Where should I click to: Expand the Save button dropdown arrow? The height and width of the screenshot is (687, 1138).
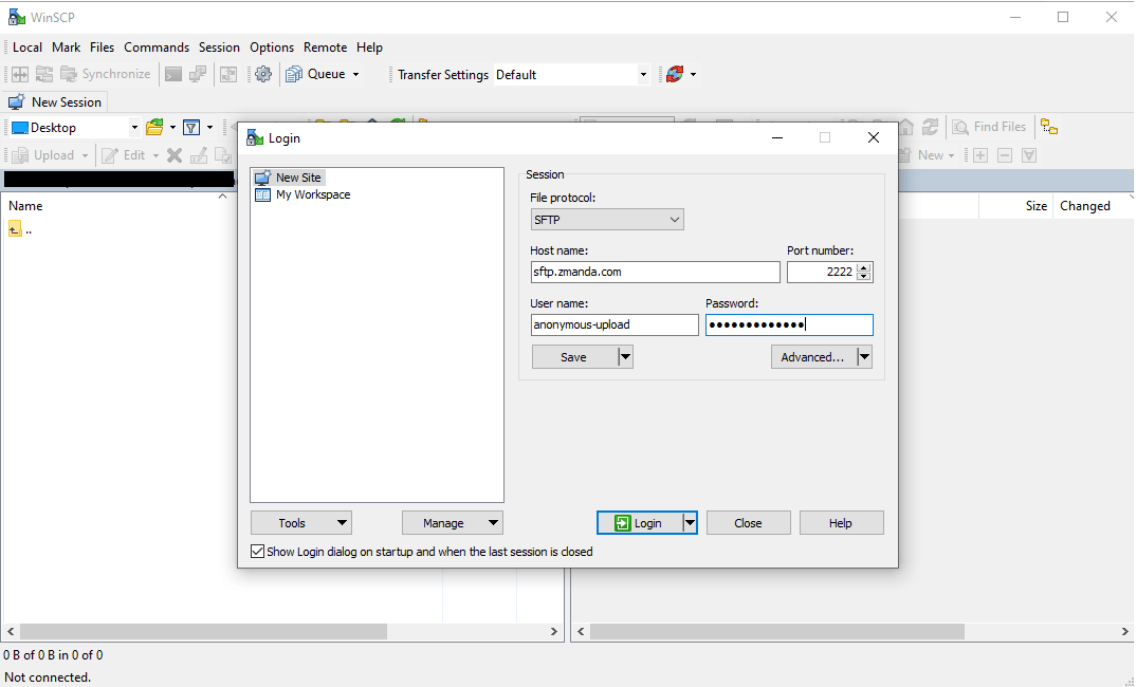pyautogui.click(x=625, y=357)
